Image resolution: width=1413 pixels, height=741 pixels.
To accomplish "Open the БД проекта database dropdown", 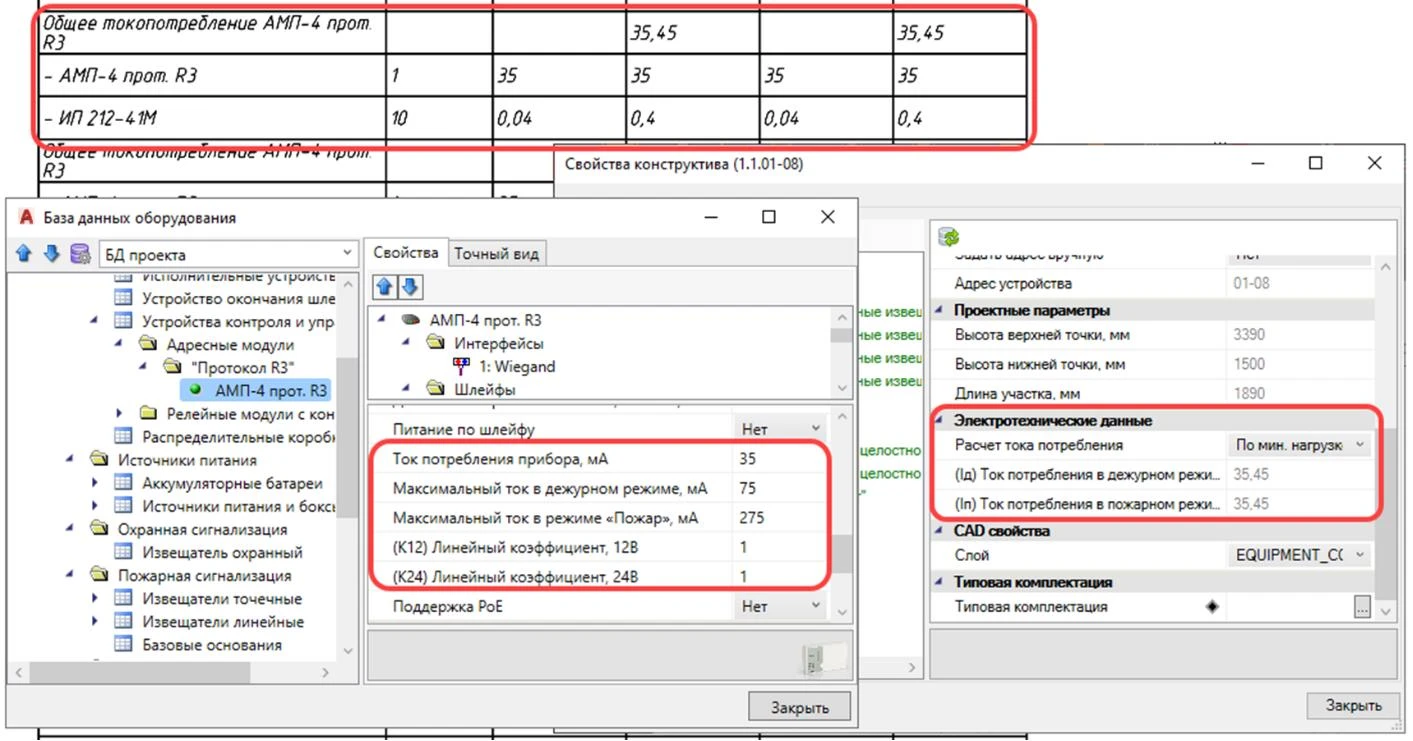I will pos(346,254).
